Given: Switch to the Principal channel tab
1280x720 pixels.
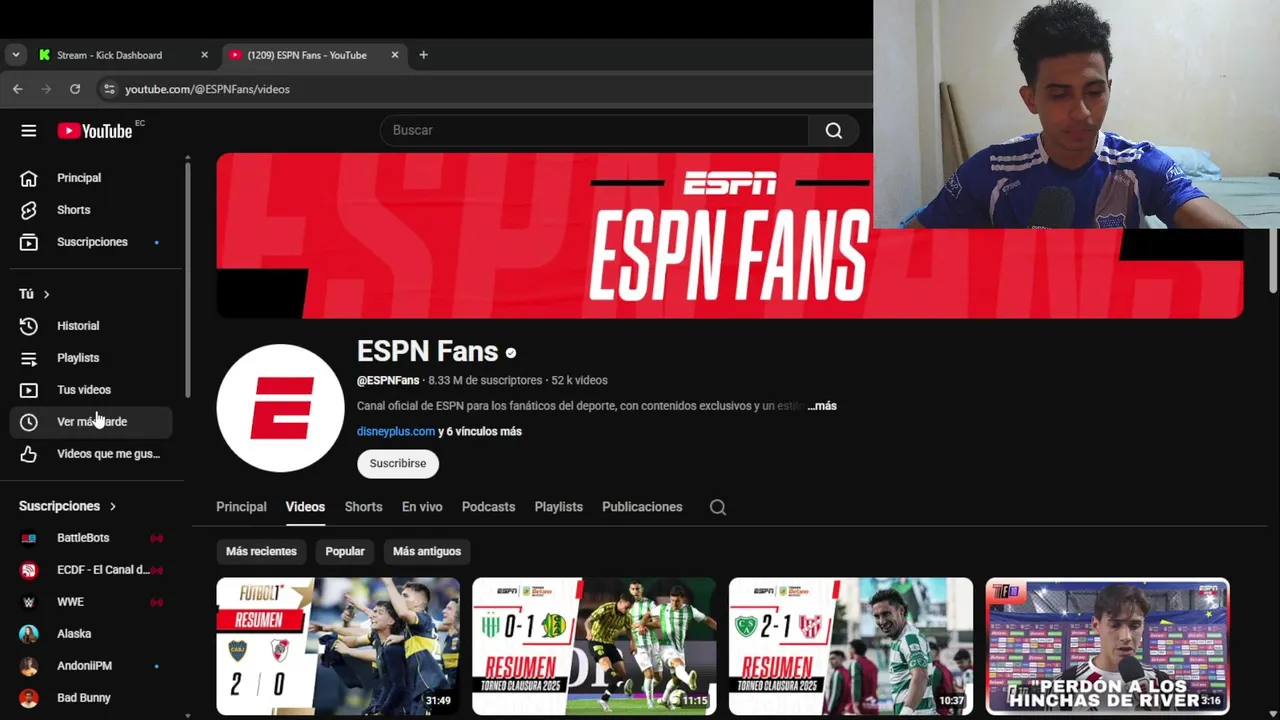Looking at the screenshot, I should [242, 507].
